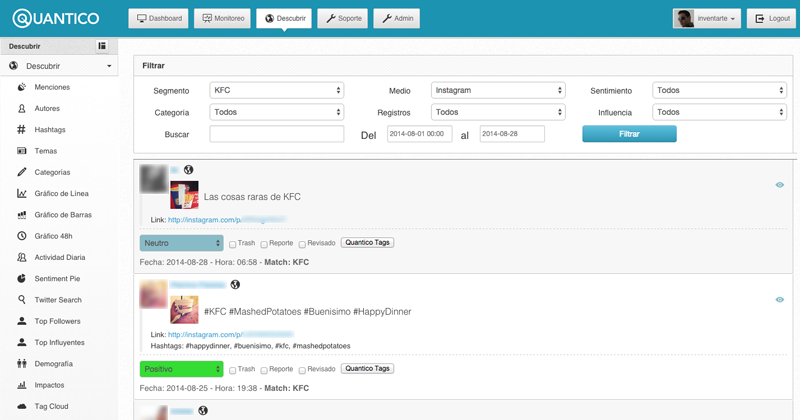Open the Sentimiento dropdown

pyautogui.click(x=719, y=90)
